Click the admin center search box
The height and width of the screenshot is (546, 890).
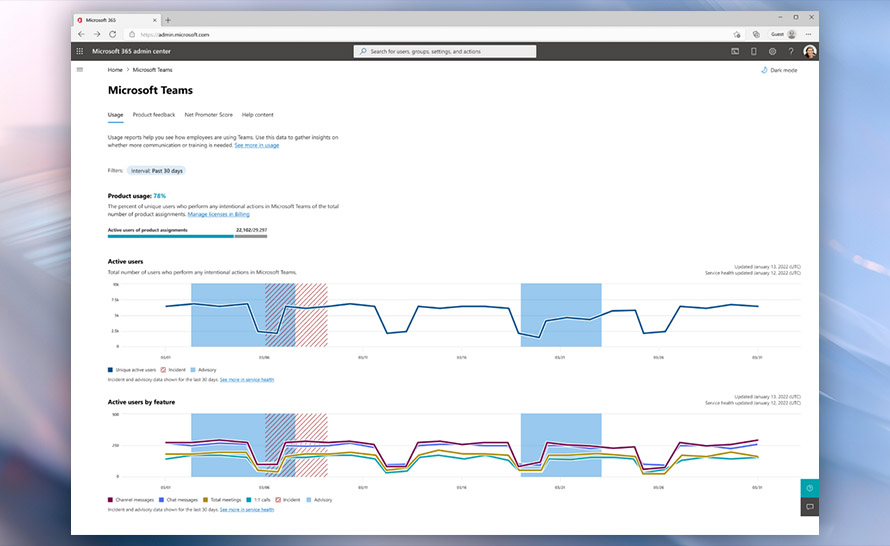(x=445, y=52)
